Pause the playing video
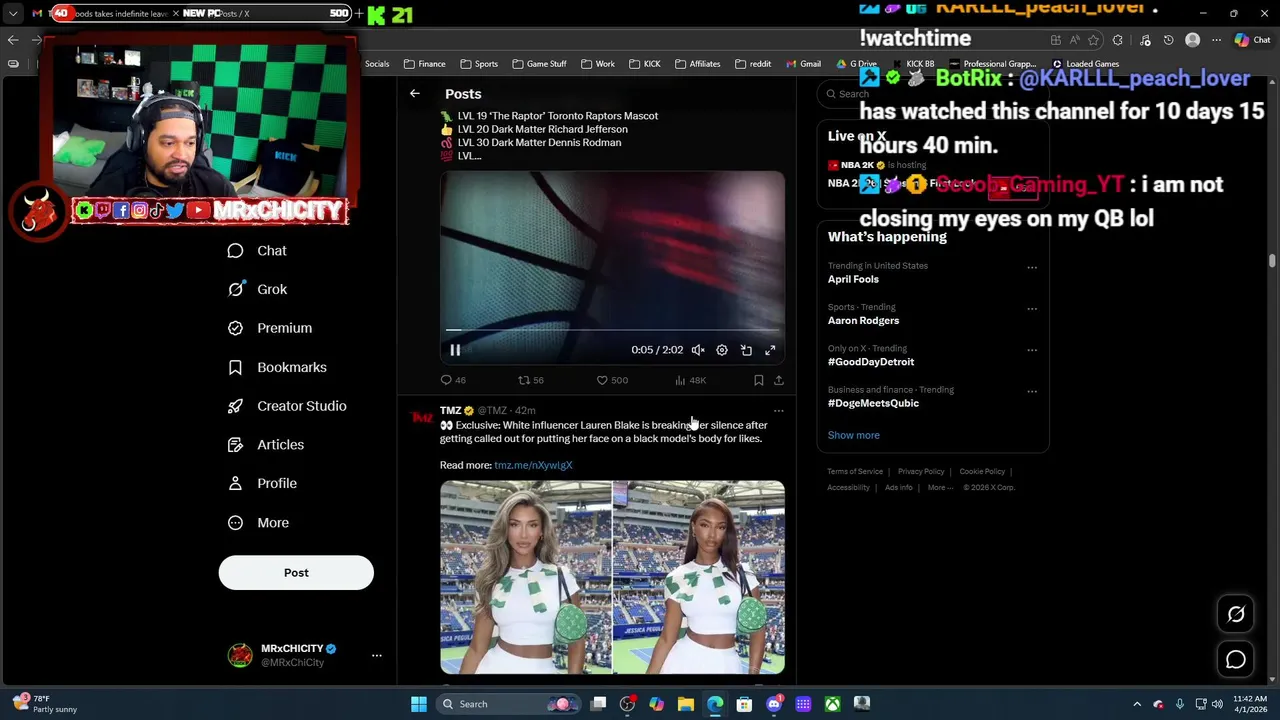Viewport: 1280px width, 720px height. pos(455,350)
